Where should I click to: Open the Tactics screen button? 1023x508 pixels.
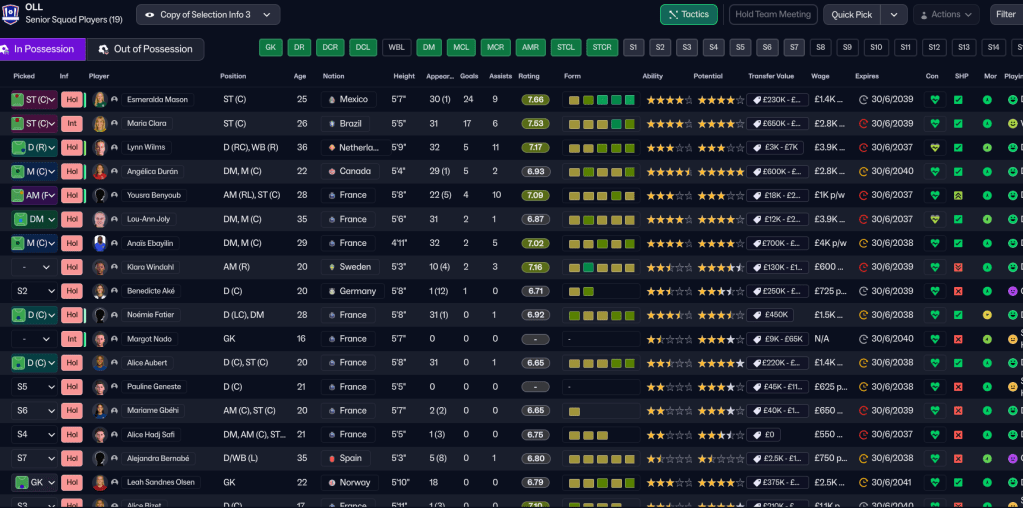(688, 15)
